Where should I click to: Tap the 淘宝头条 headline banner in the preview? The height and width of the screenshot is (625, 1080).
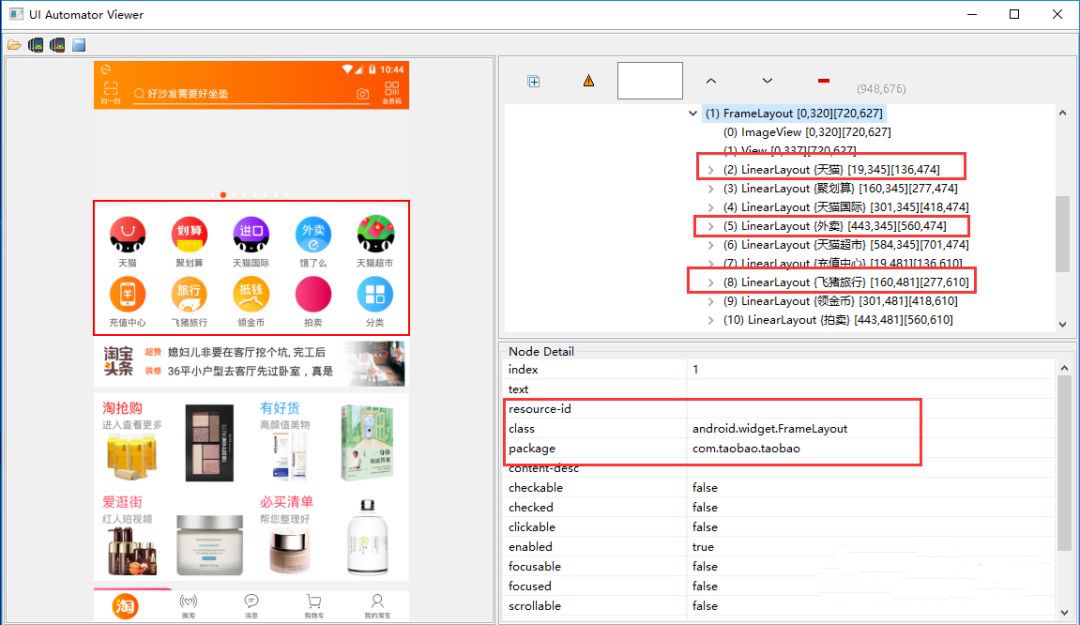point(251,362)
